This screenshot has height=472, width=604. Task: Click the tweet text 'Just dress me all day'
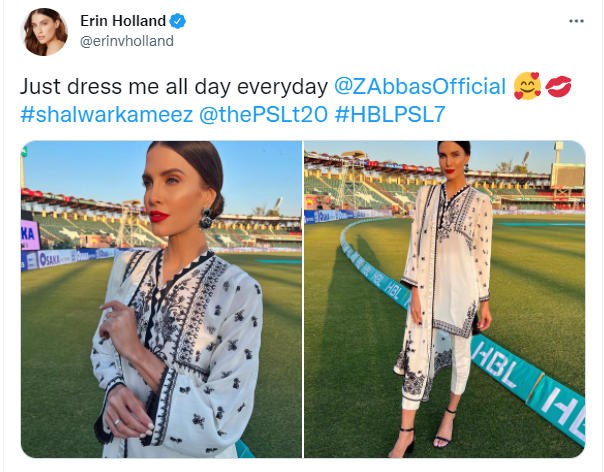pos(106,86)
